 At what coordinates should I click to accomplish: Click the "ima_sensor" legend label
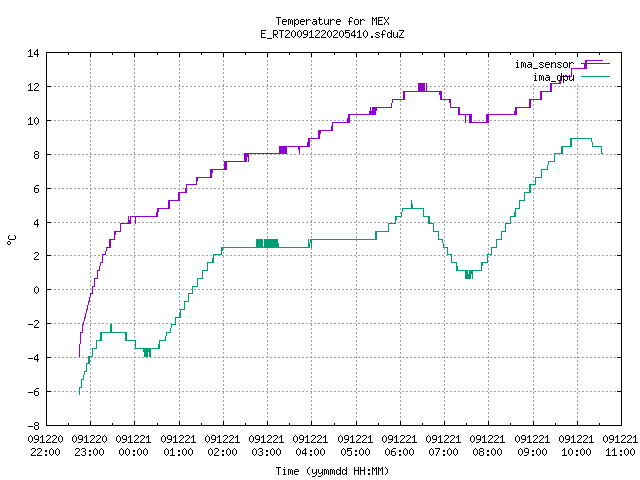pos(544,64)
